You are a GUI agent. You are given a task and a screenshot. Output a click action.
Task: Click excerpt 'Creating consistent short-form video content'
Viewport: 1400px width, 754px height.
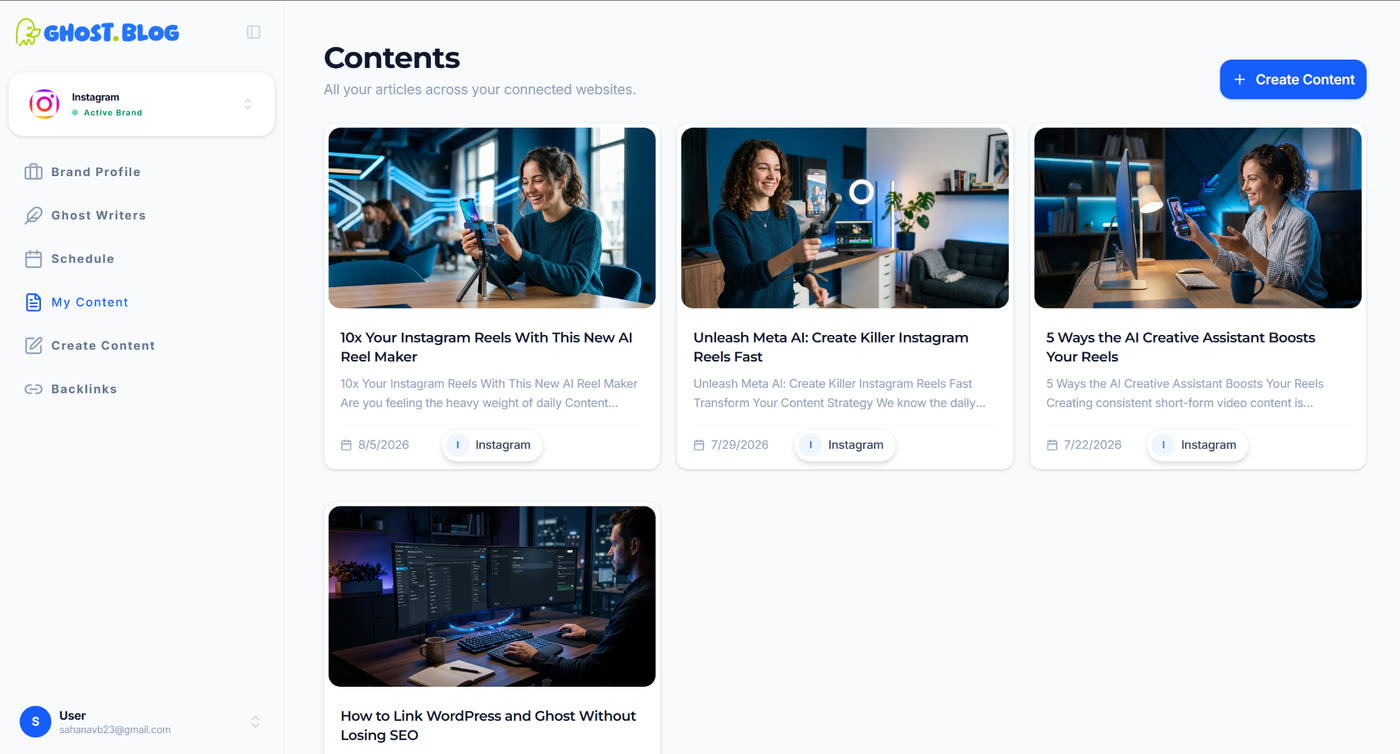1180,403
